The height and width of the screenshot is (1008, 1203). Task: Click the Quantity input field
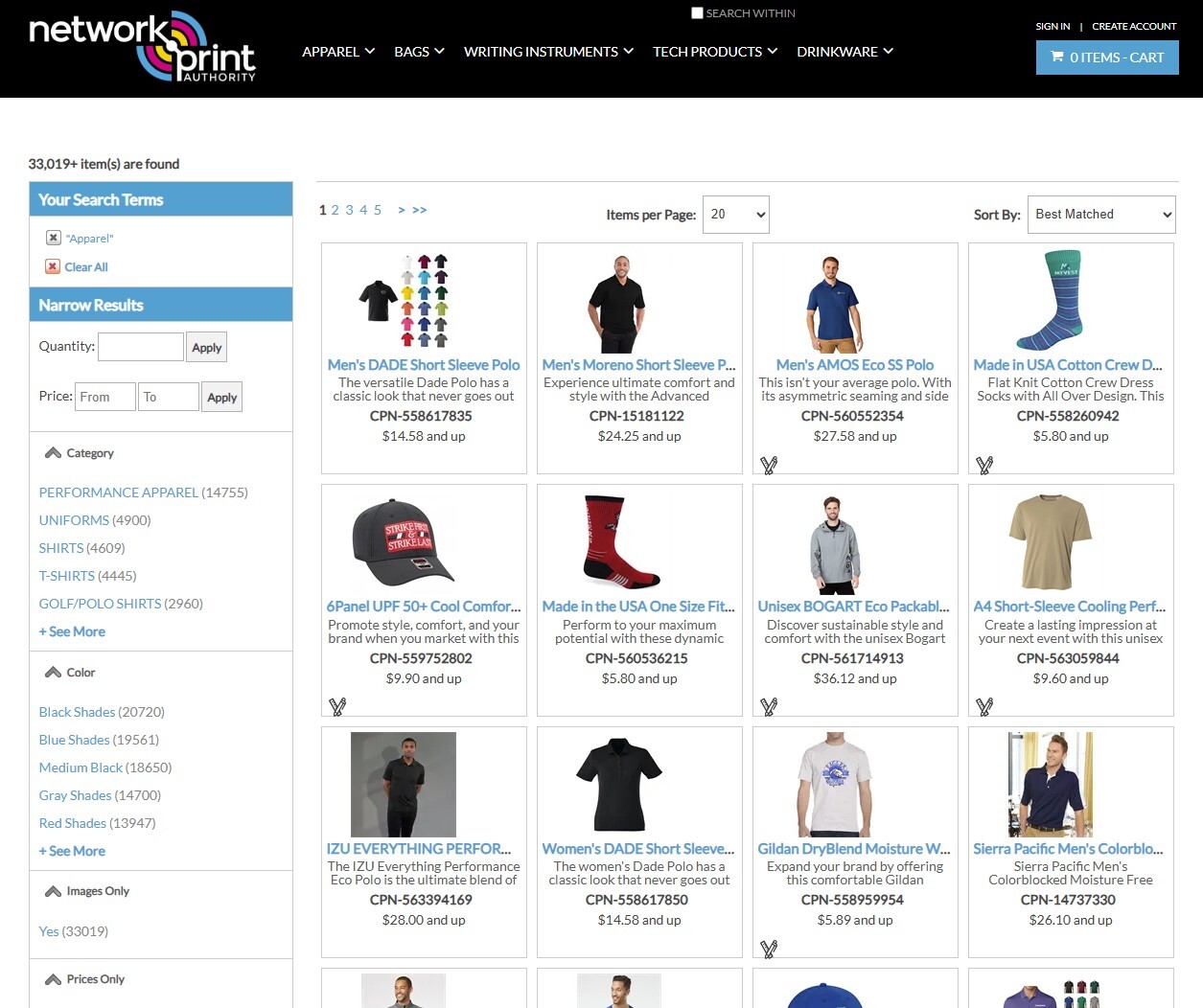(141, 347)
